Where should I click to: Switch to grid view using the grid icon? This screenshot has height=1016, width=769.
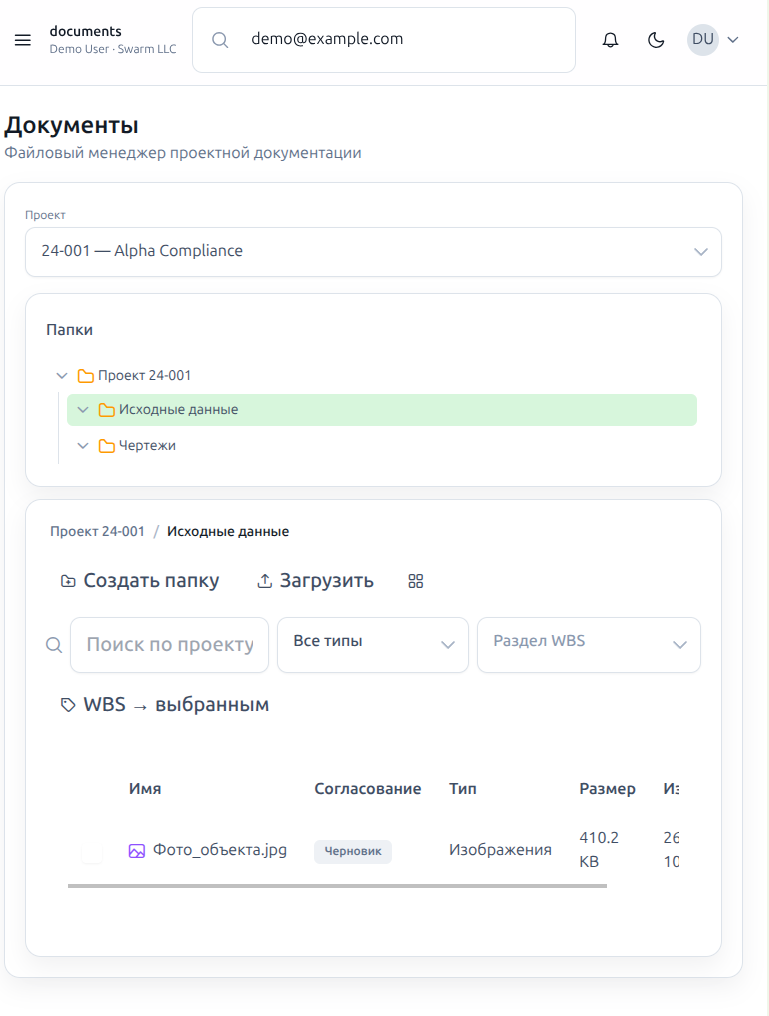click(x=415, y=580)
